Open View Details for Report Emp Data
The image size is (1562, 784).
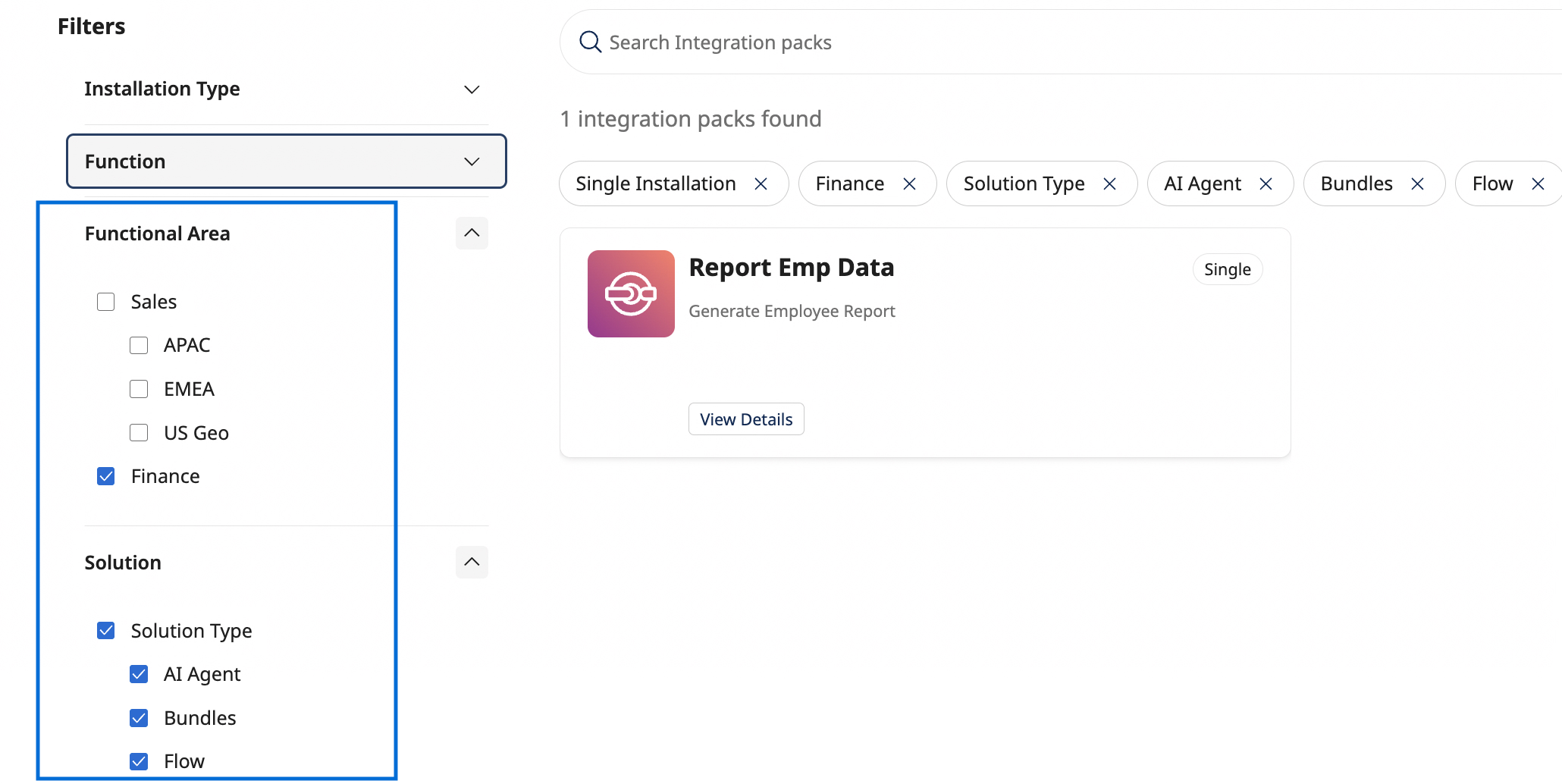(x=745, y=419)
